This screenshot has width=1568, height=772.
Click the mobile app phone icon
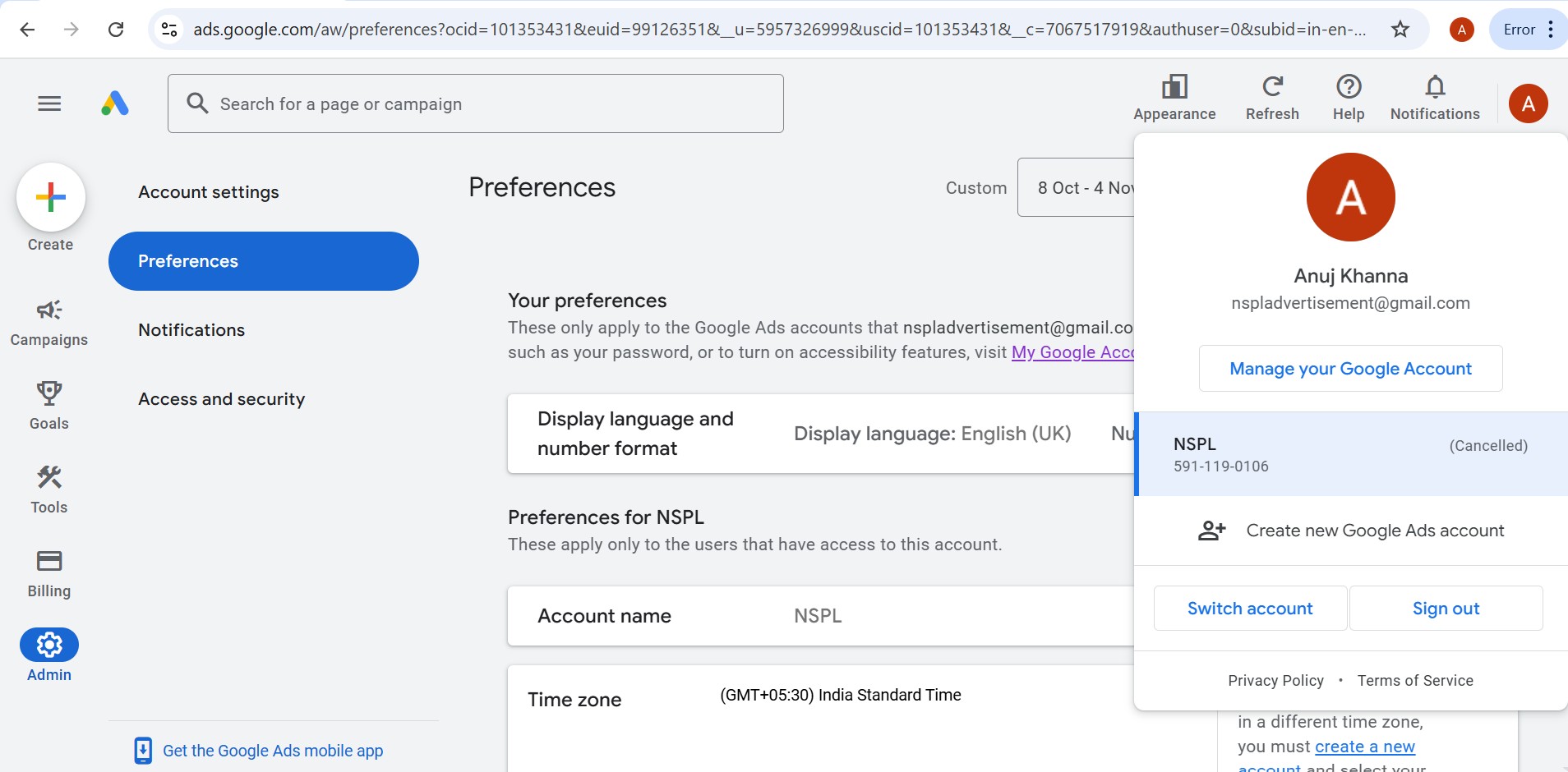(x=143, y=751)
